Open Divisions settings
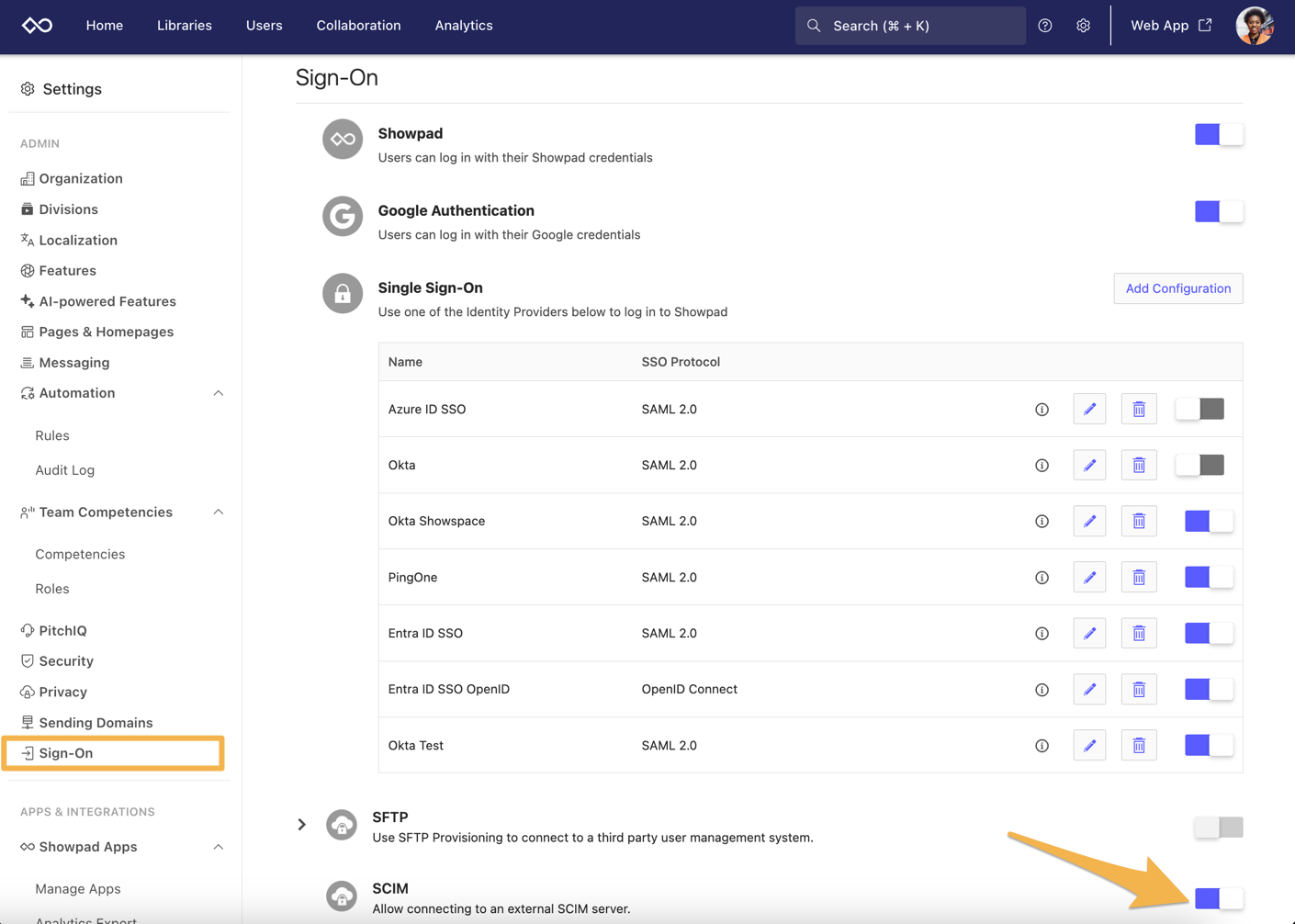This screenshot has height=924, width=1295. [x=60, y=209]
